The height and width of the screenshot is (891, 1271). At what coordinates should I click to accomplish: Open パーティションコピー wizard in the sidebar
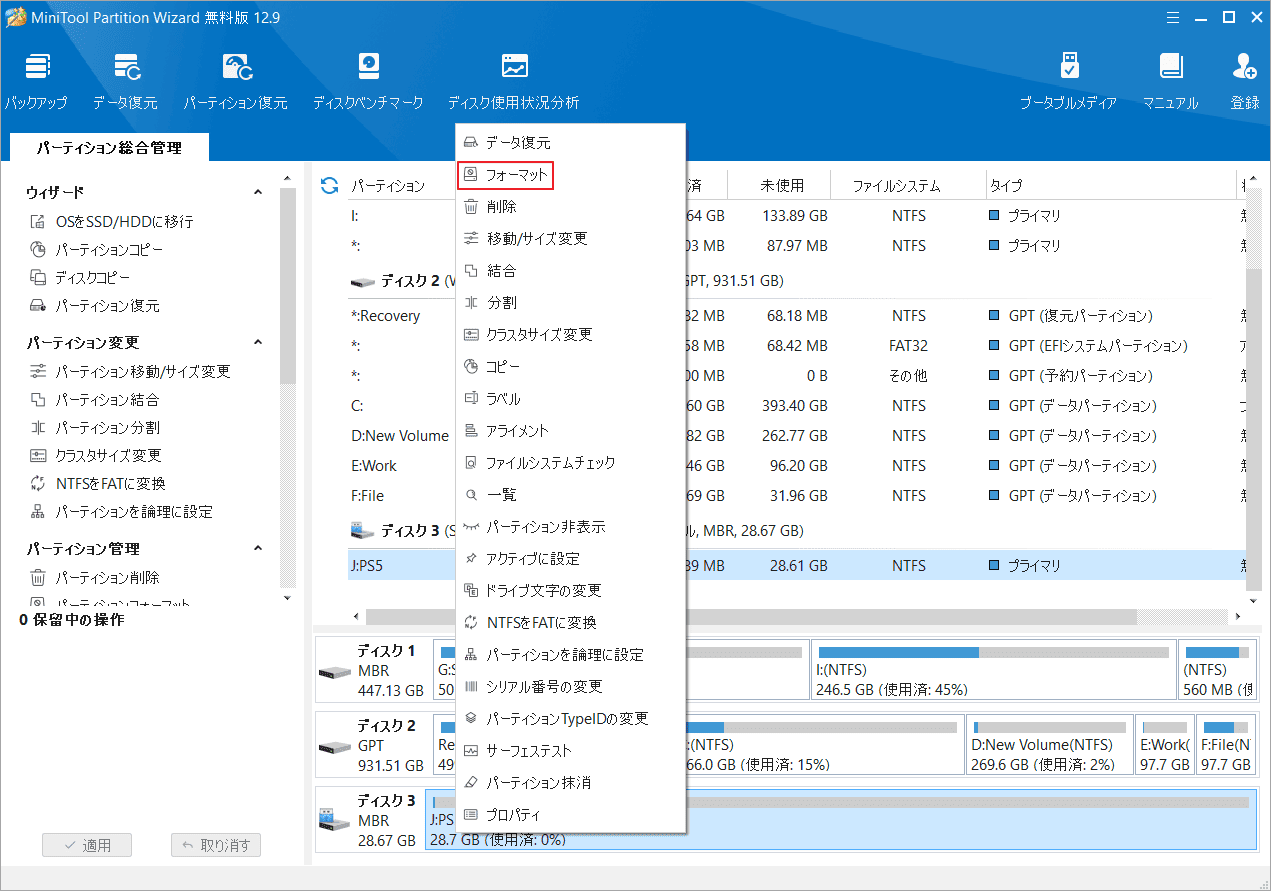point(96,250)
